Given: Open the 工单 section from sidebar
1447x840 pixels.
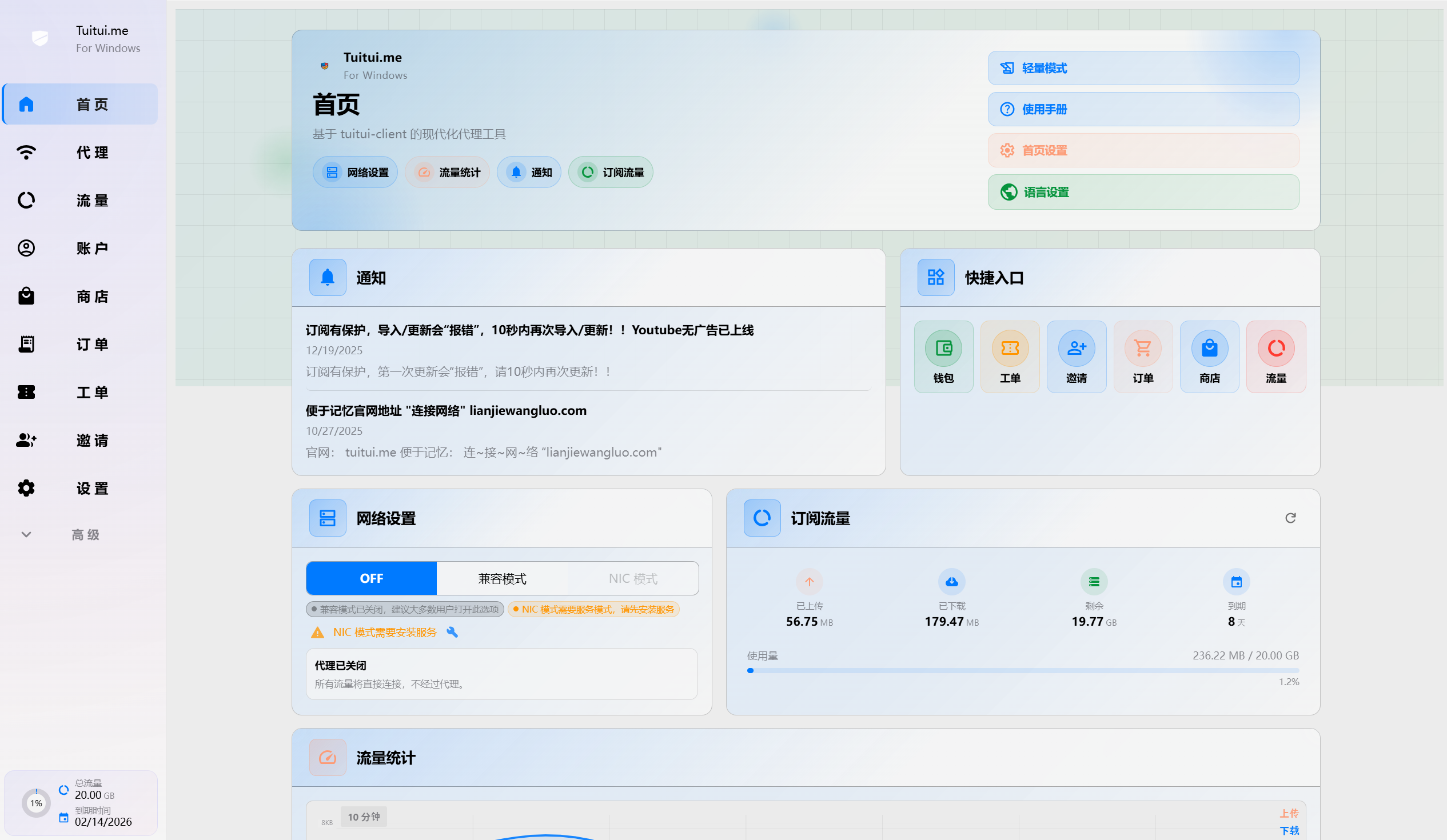Looking at the screenshot, I should [79, 392].
